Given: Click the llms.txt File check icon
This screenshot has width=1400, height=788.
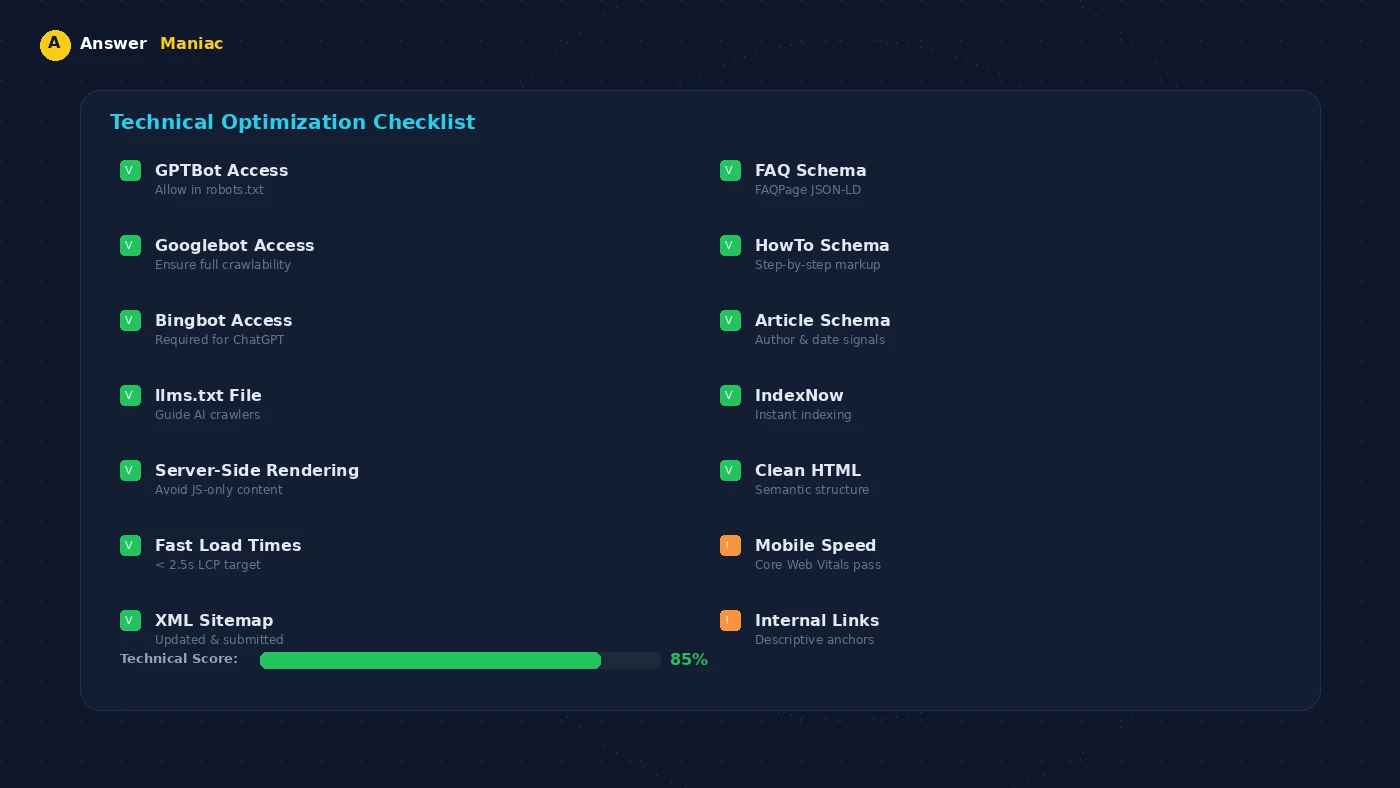Looking at the screenshot, I should pos(130,395).
